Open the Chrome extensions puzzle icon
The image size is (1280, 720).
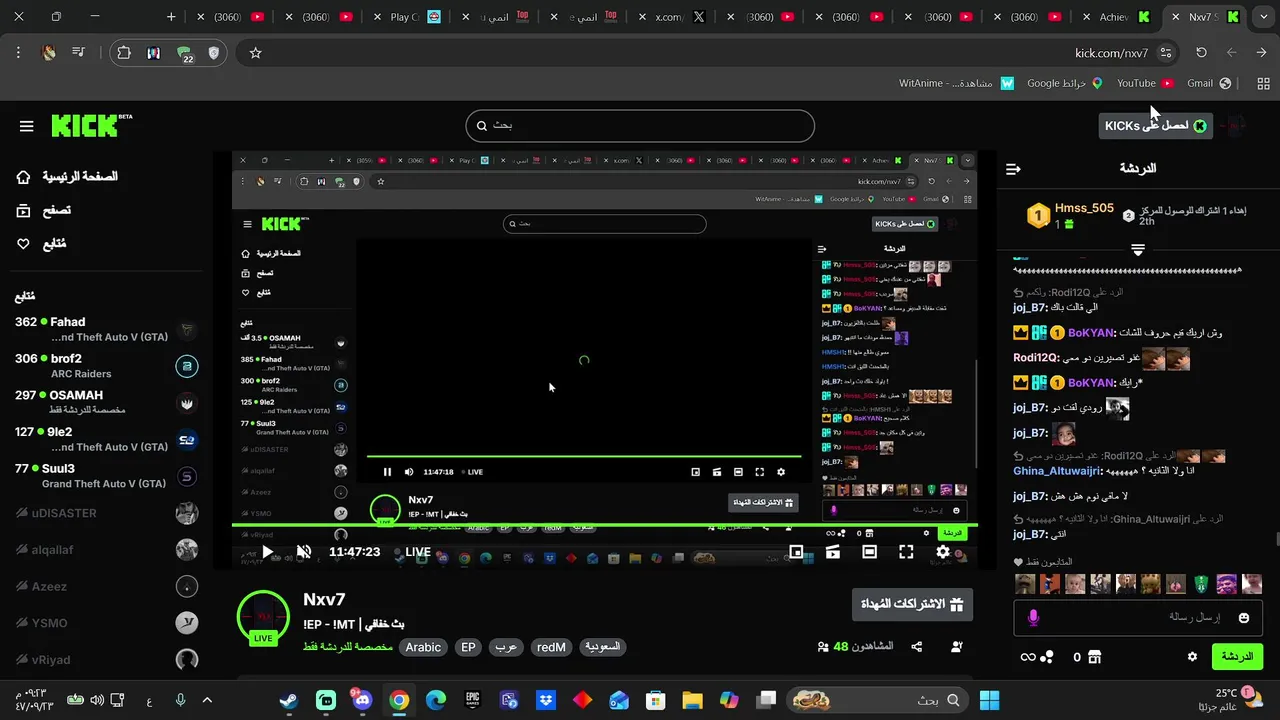point(124,53)
